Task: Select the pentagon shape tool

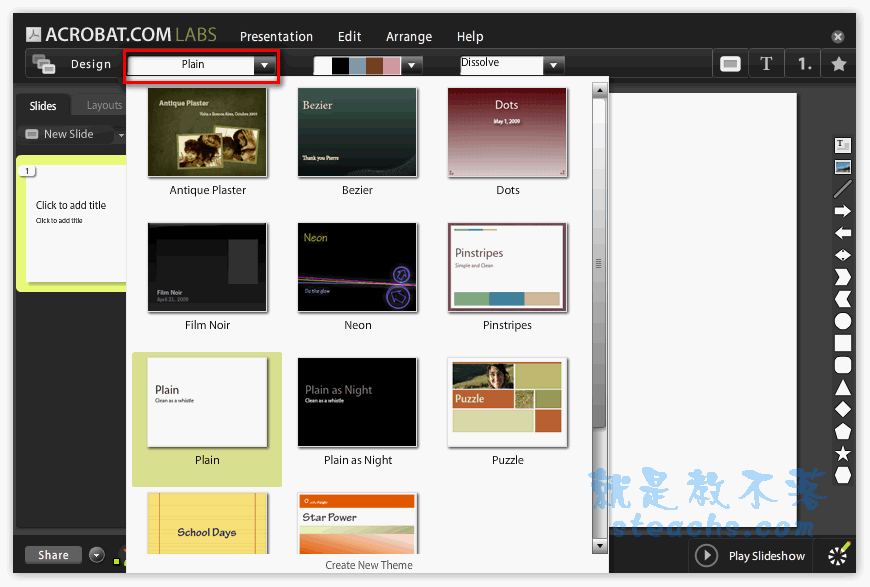Action: click(x=842, y=432)
